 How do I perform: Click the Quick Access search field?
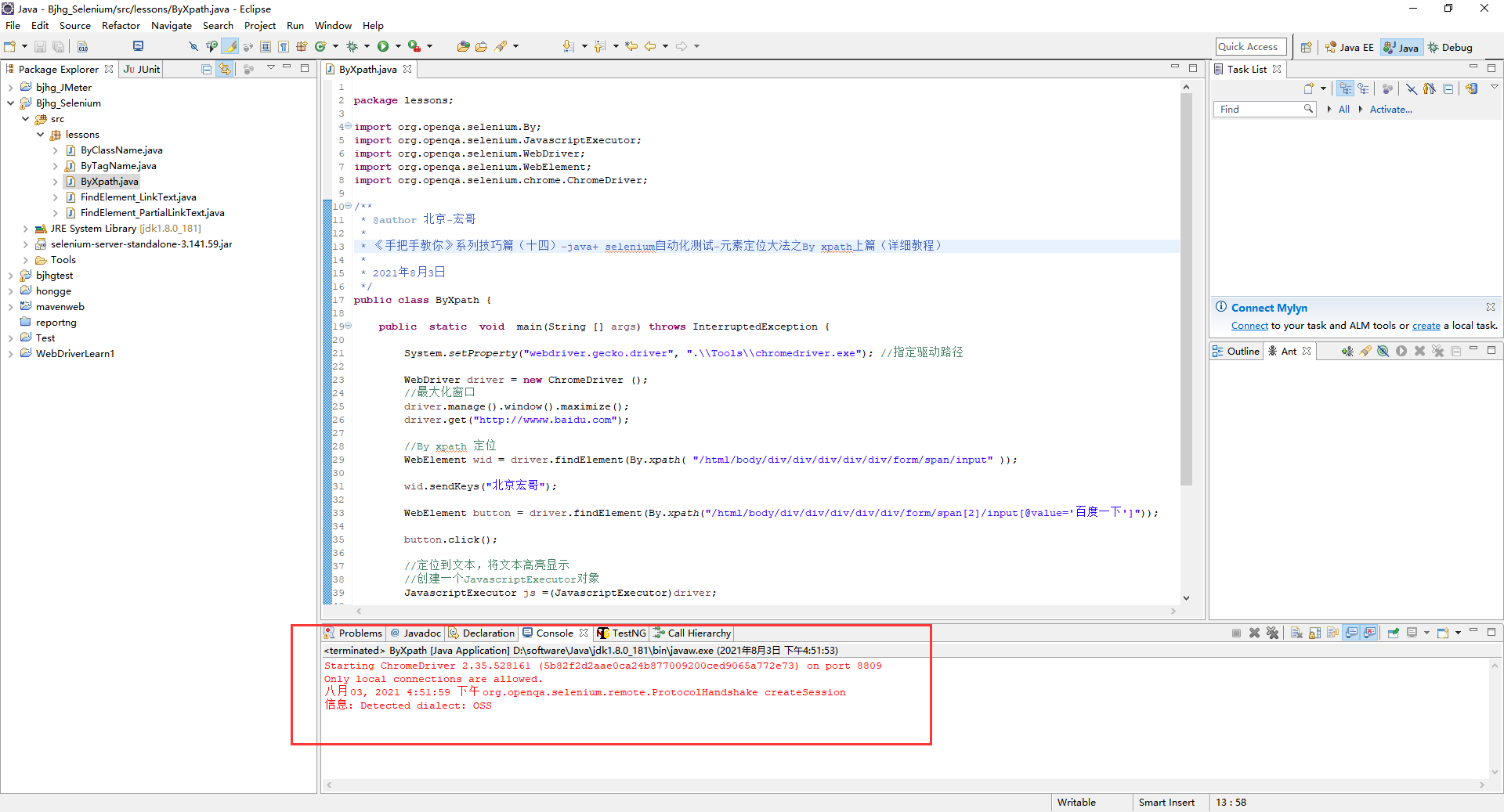pyautogui.click(x=1251, y=47)
